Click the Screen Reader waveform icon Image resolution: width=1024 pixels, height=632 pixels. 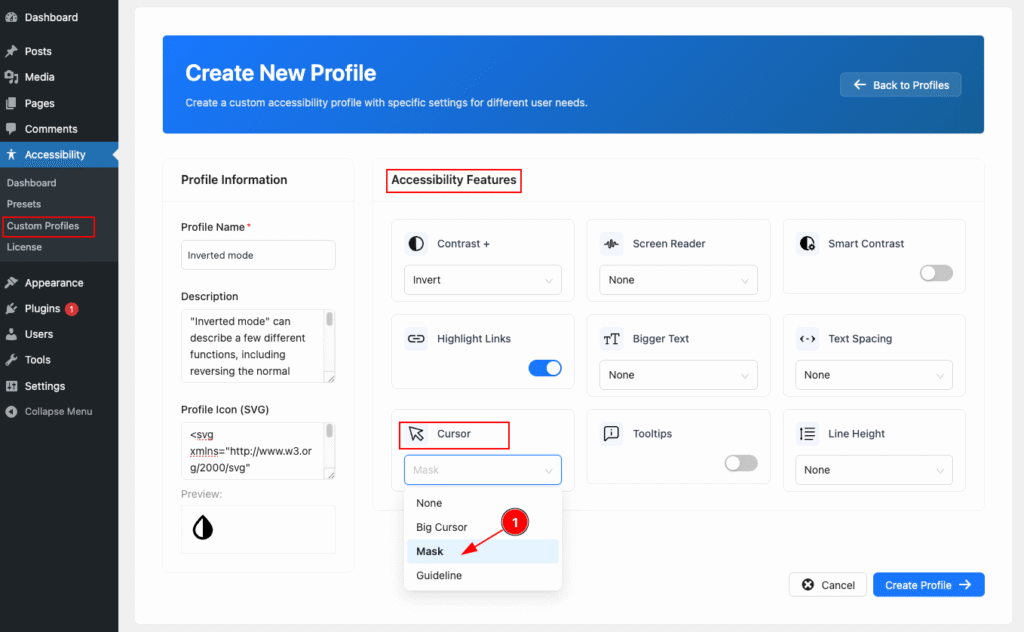point(611,244)
